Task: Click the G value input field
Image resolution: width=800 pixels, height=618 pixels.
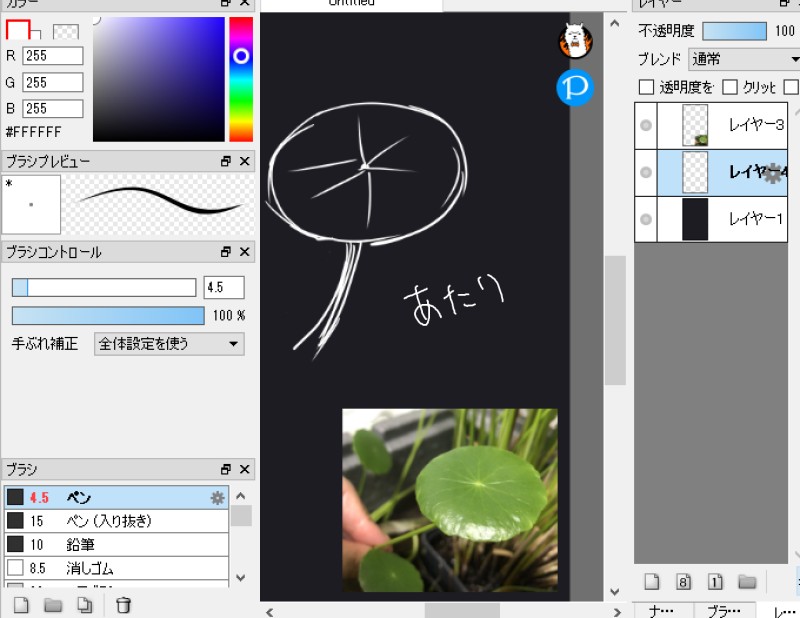Action: click(x=53, y=82)
